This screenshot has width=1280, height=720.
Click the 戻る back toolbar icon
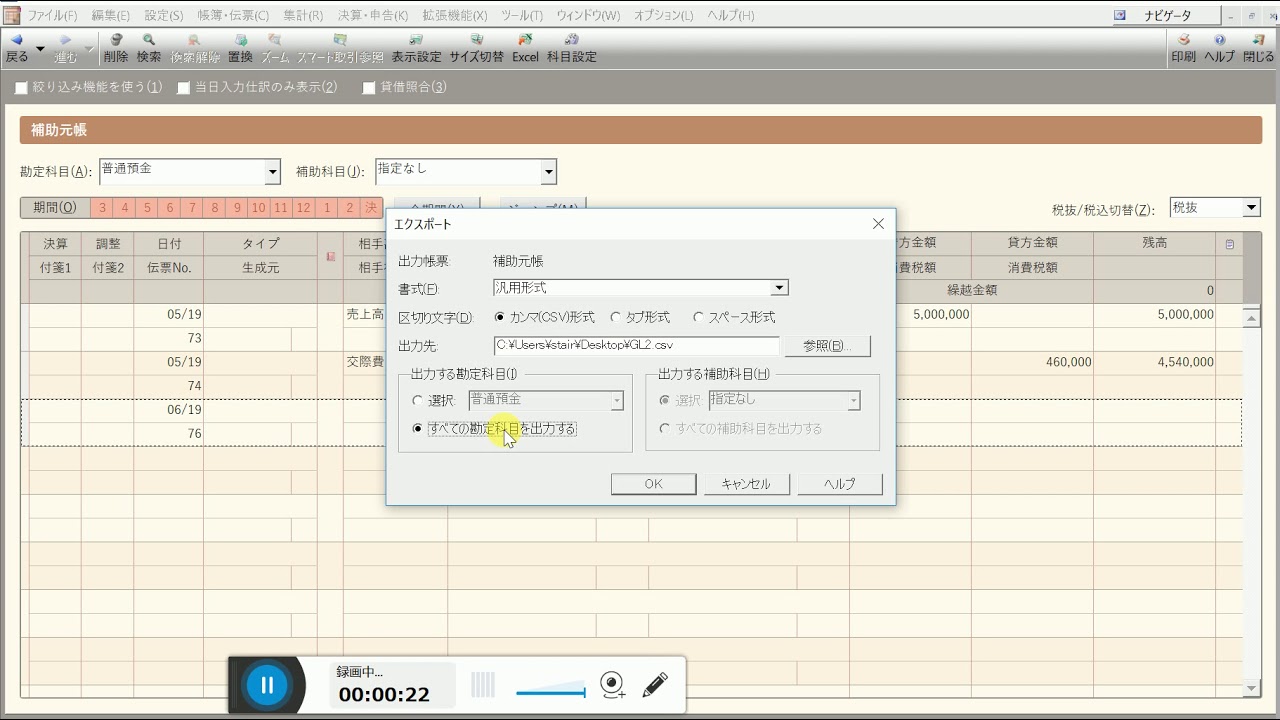(x=16, y=48)
